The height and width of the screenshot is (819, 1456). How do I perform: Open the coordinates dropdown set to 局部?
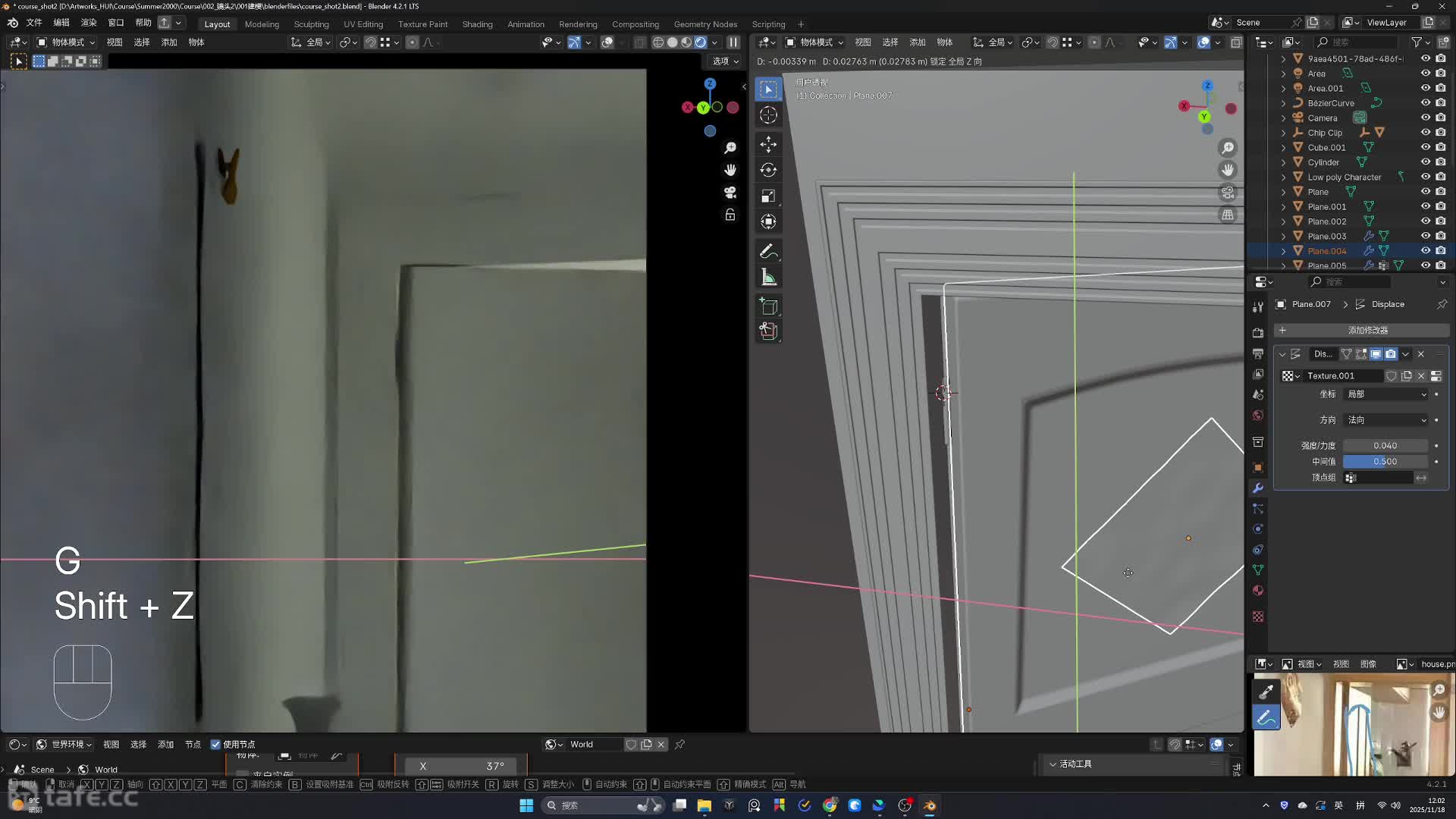1386,394
